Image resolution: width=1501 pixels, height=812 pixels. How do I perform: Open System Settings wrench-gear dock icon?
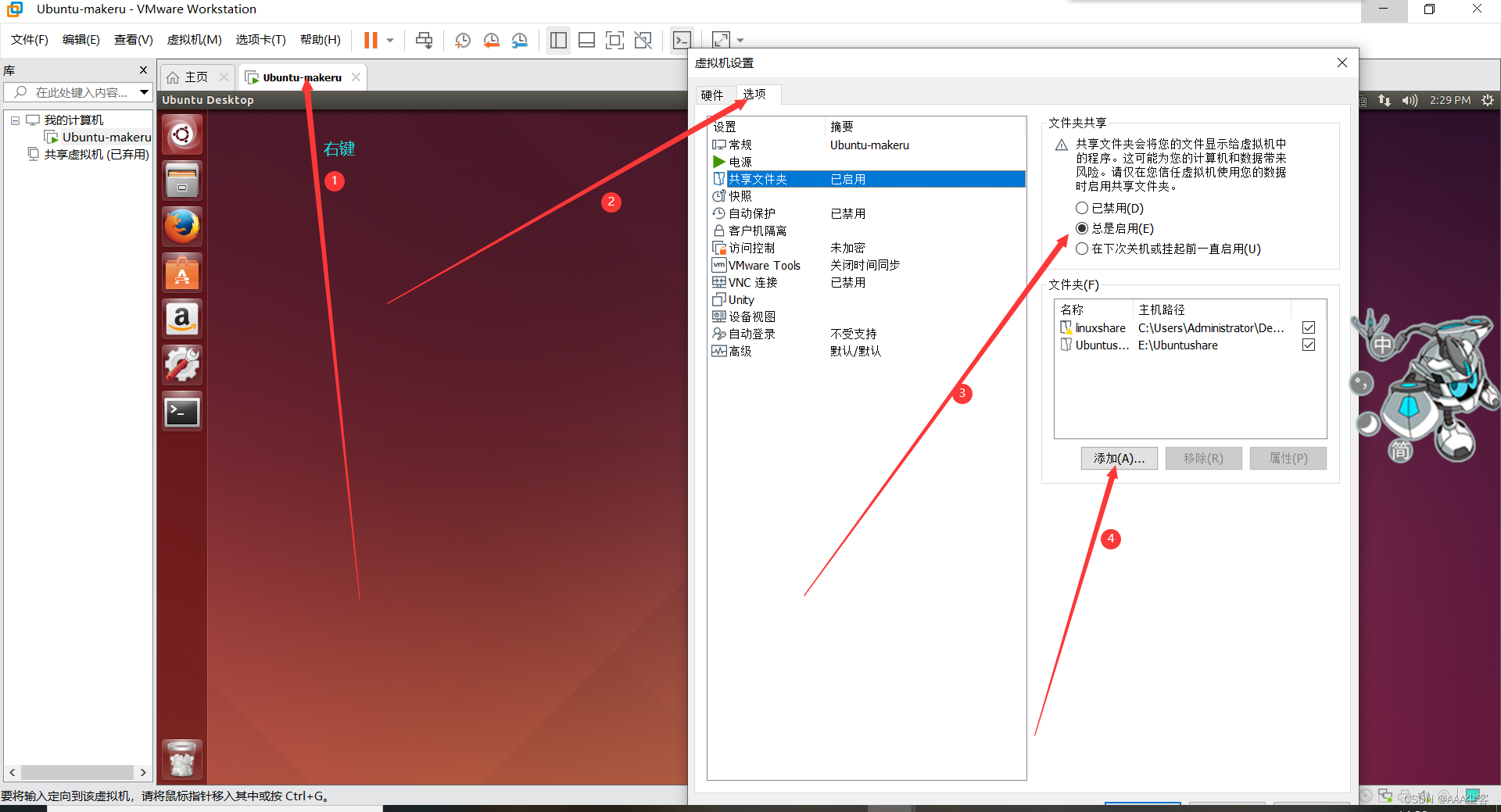pyautogui.click(x=182, y=365)
